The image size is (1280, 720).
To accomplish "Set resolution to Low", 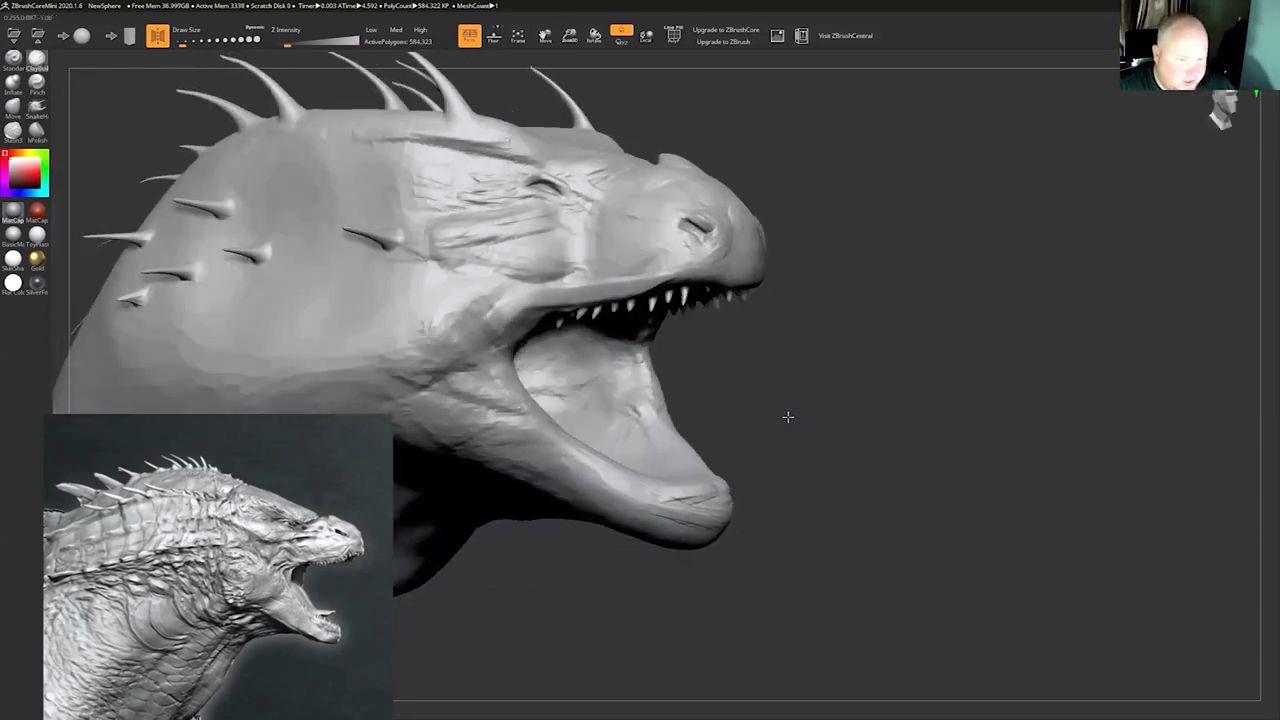I will [371, 30].
